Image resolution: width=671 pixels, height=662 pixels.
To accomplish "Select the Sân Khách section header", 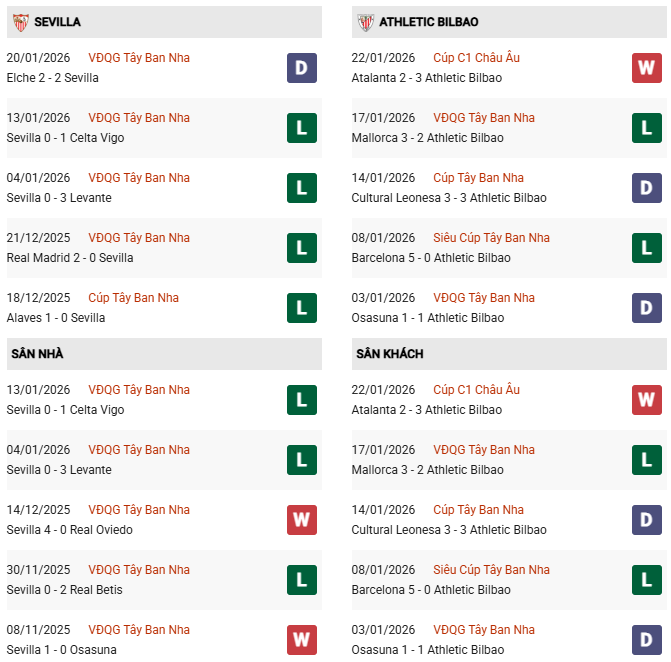I will 389,354.
